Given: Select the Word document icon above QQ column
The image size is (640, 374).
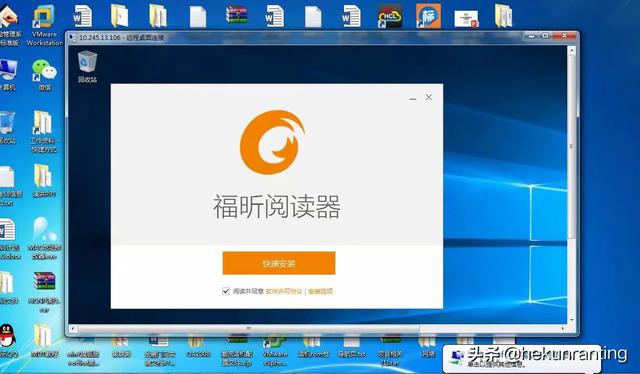Looking at the screenshot, I should point(9,238).
